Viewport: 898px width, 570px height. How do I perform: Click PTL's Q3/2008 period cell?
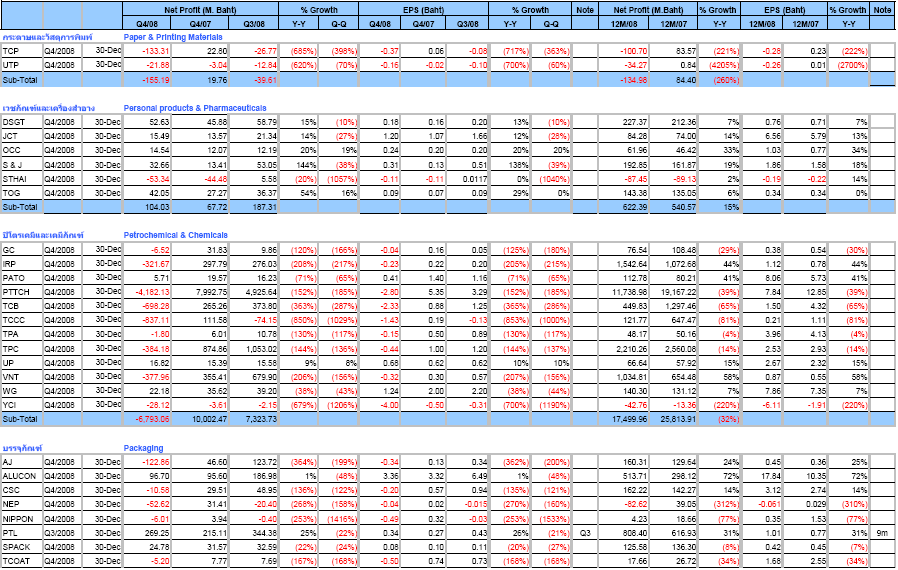[62, 533]
